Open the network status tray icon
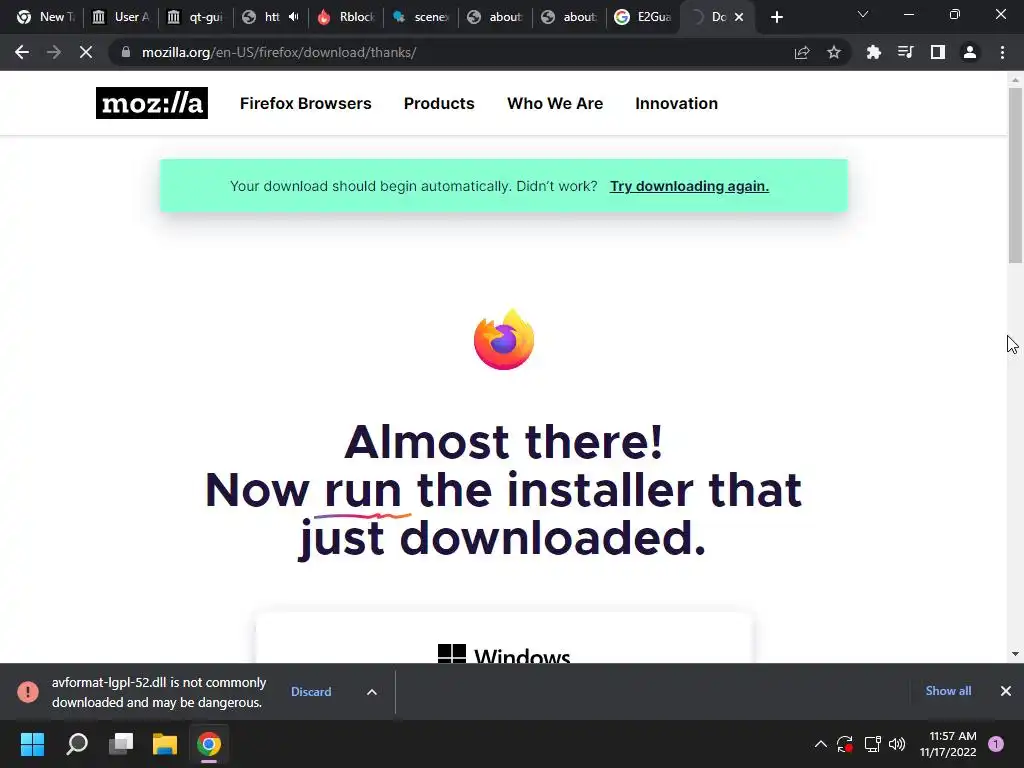1024x768 pixels. (x=872, y=744)
